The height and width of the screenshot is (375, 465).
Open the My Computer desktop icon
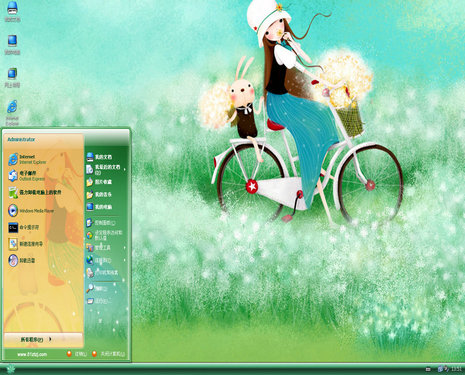pos(12,44)
